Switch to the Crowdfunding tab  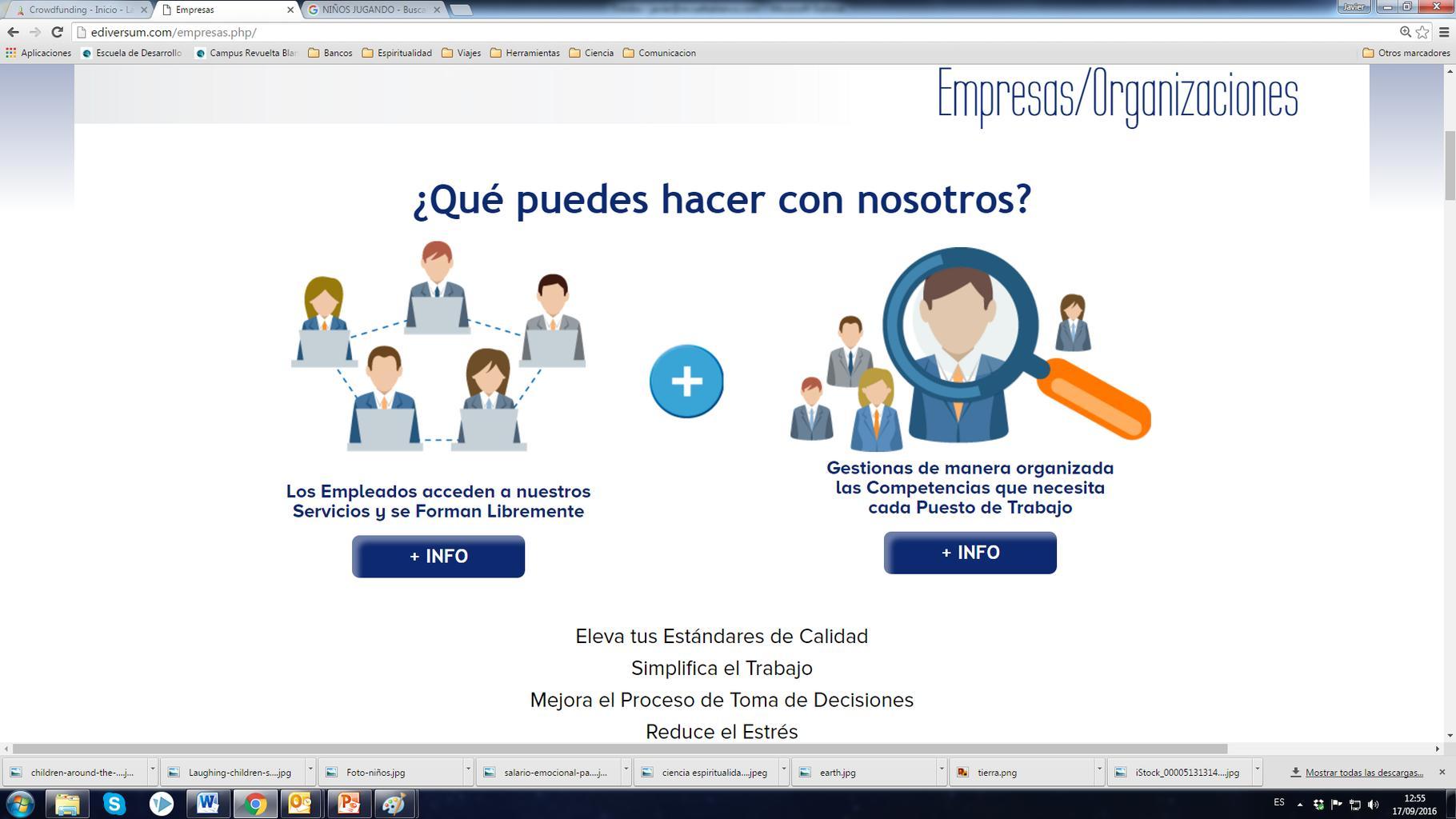coord(78,10)
